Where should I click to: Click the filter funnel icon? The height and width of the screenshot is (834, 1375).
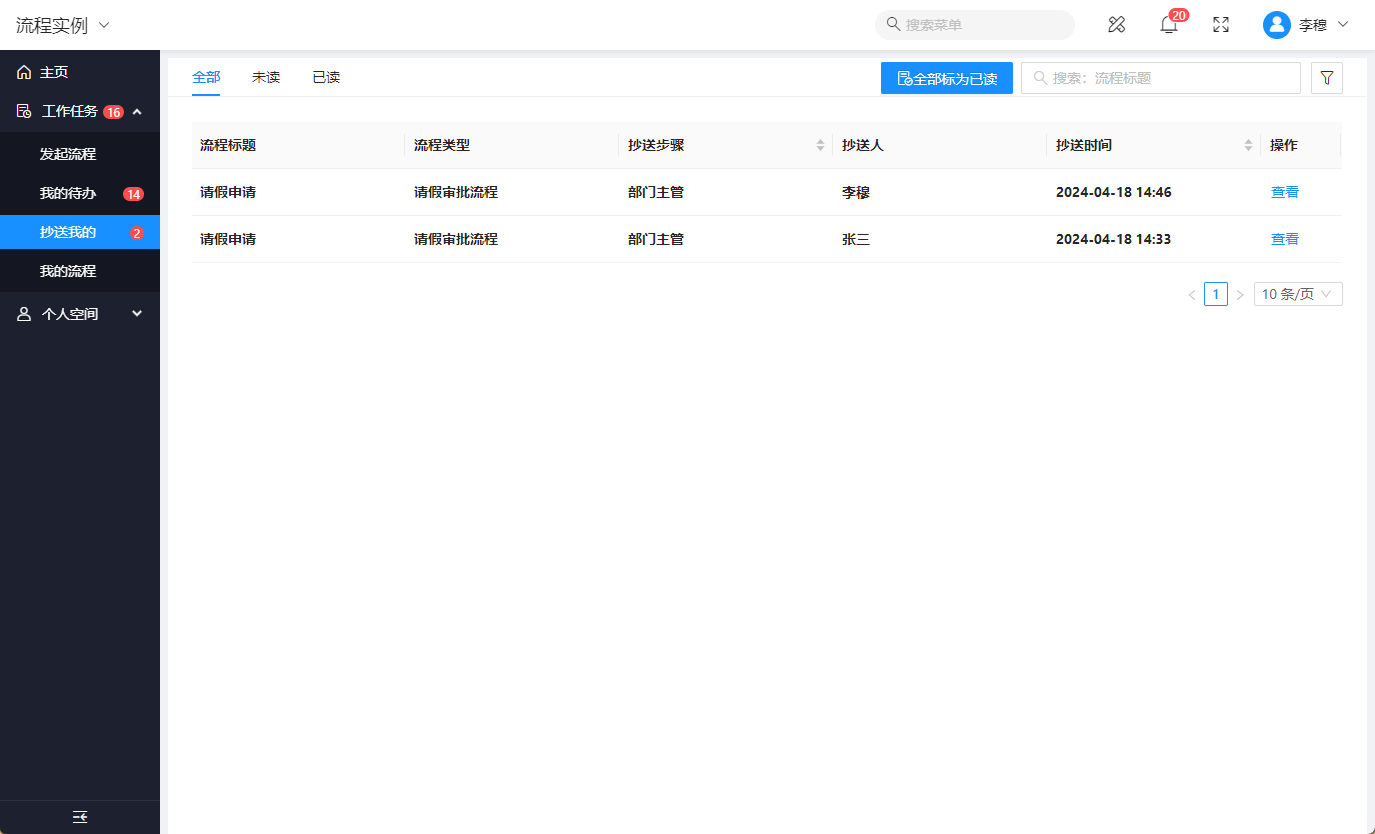click(x=1326, y=78)
